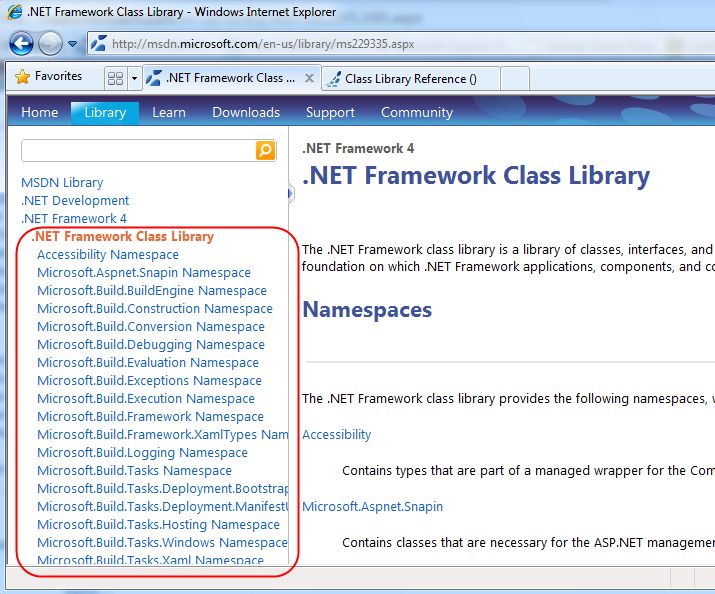This screenshot has height=594, width=715.
Task: Click the browser Forward arrow button
Action: [50, 44]
